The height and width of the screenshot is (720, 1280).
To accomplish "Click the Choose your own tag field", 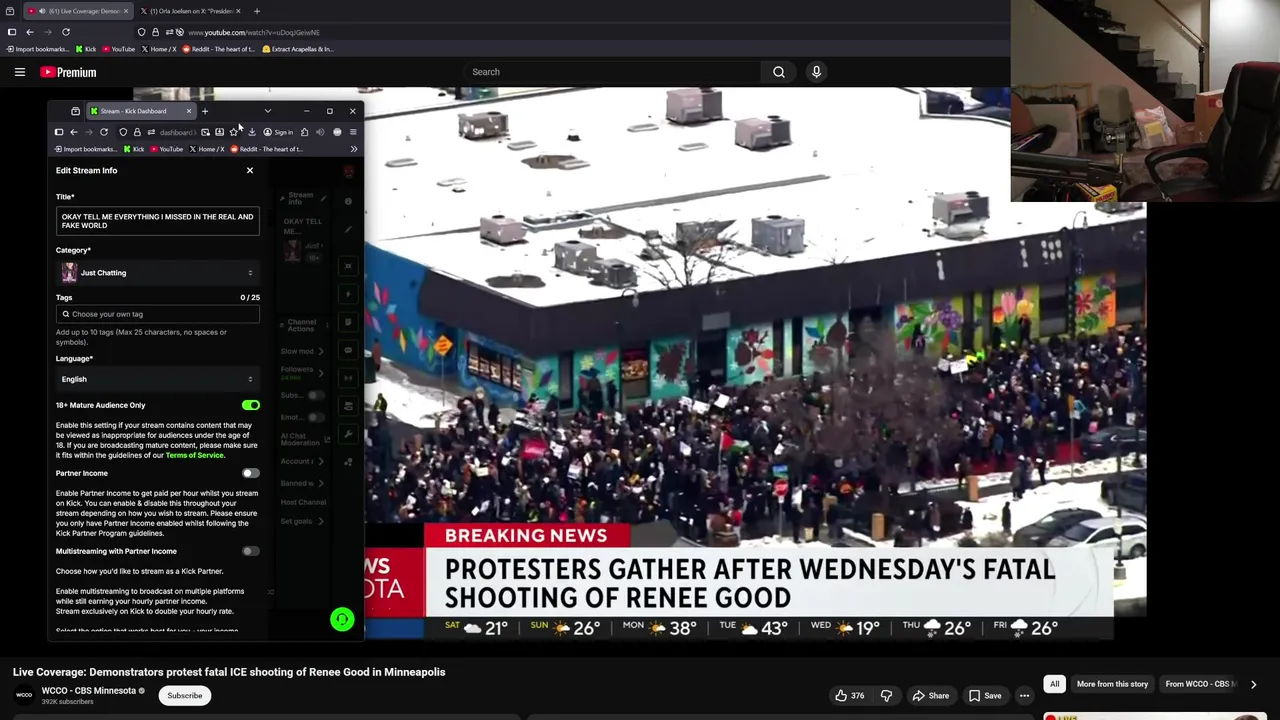I will click(x=158, y=314).
